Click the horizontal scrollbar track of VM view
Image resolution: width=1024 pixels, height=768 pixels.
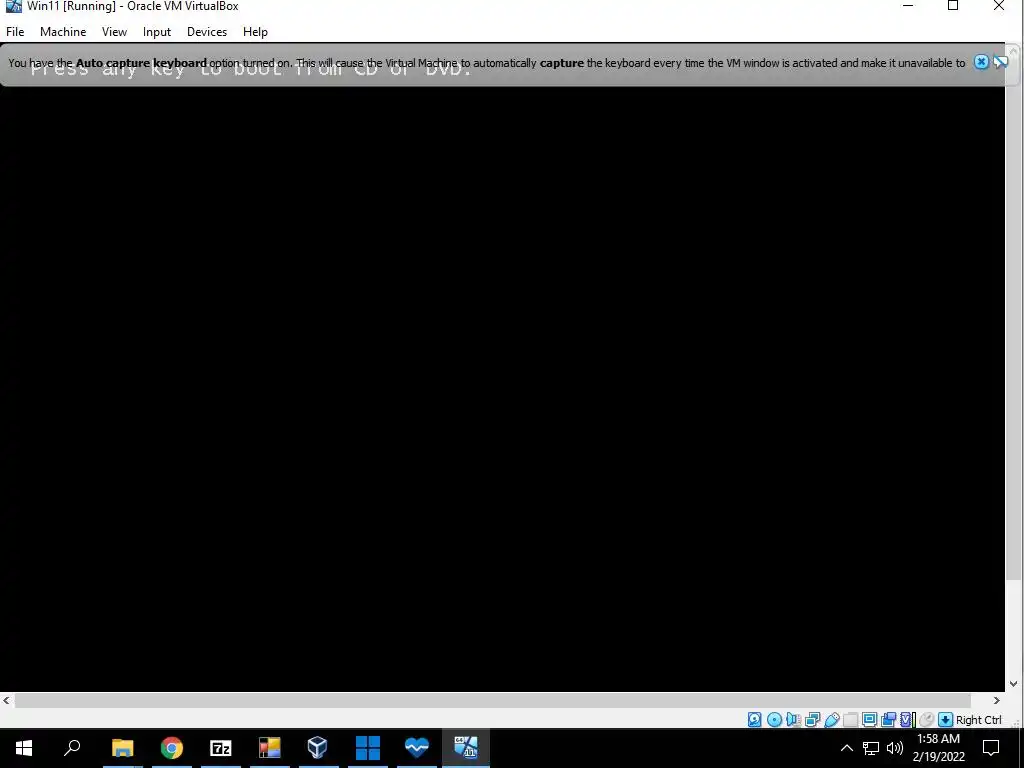(493, 700)
